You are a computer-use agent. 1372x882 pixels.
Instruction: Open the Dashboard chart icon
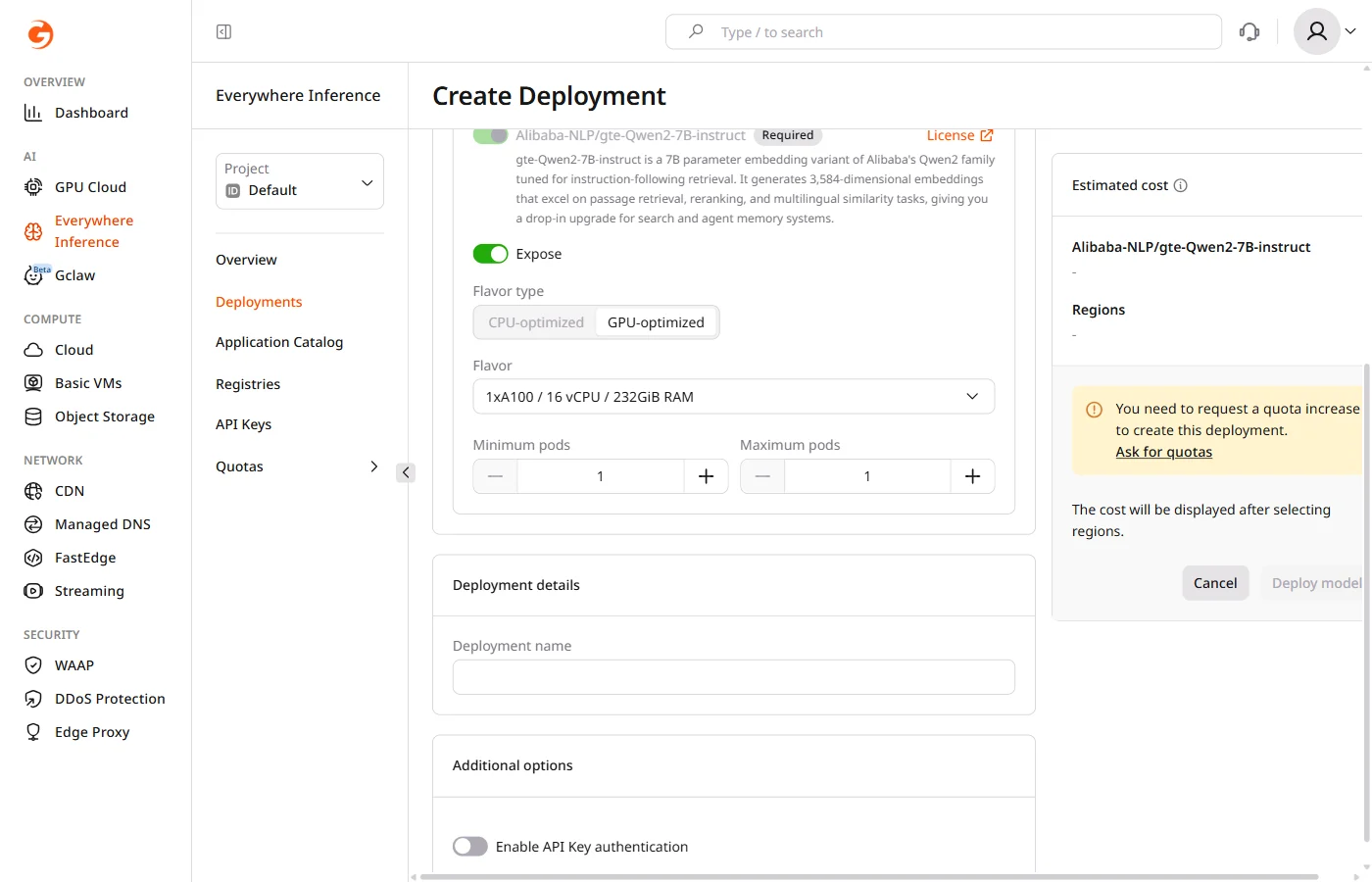(x=33, y=113)
